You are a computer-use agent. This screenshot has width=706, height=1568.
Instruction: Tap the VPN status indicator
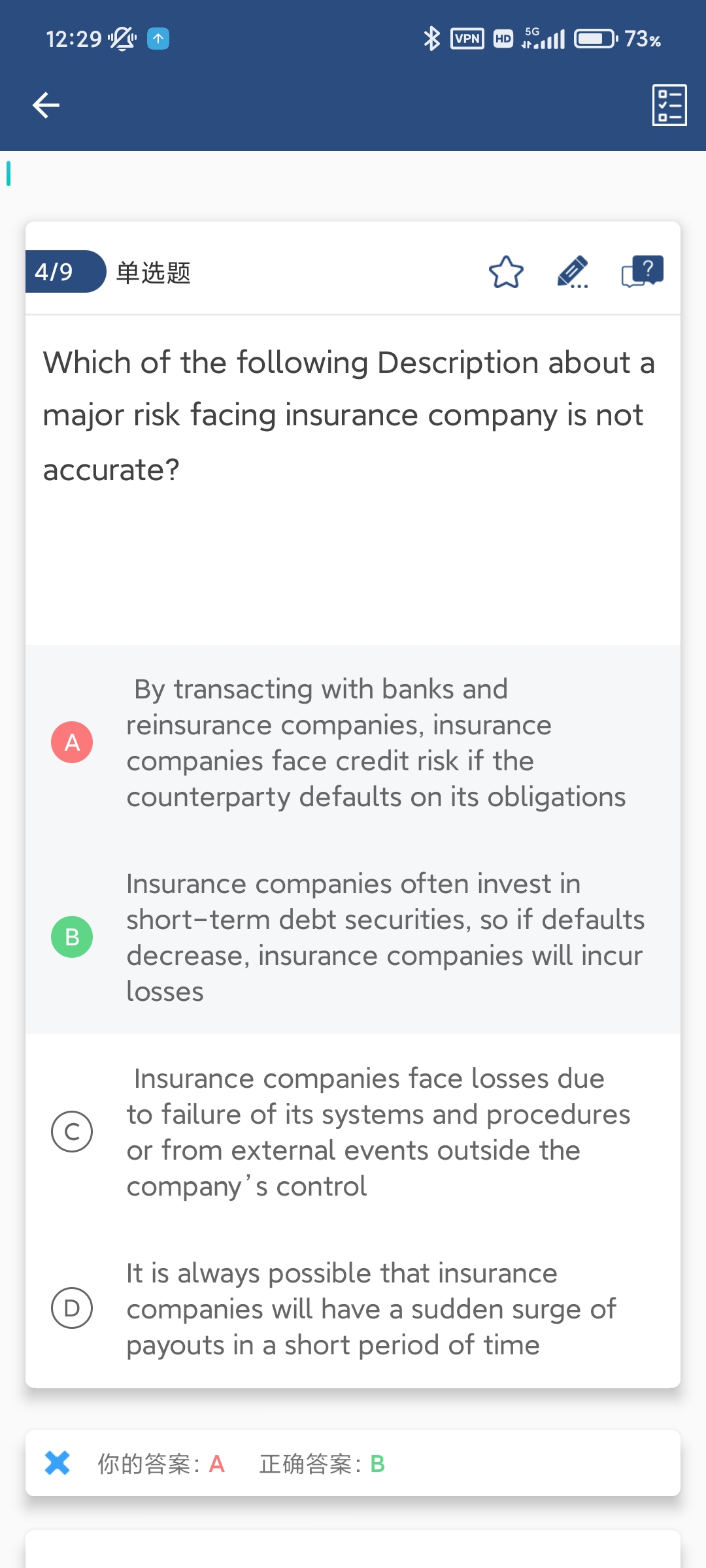(467, 39)
